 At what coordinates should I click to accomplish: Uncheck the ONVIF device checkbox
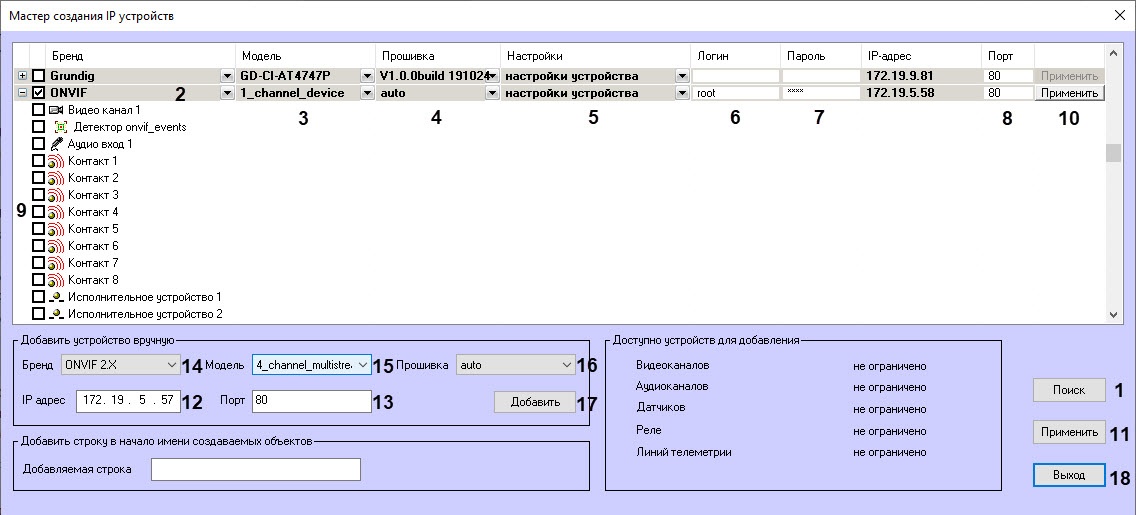tap(38, 92)
